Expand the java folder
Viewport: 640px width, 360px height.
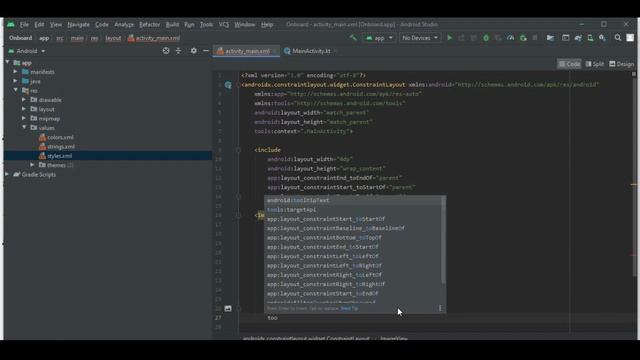(x=16, y=81)
